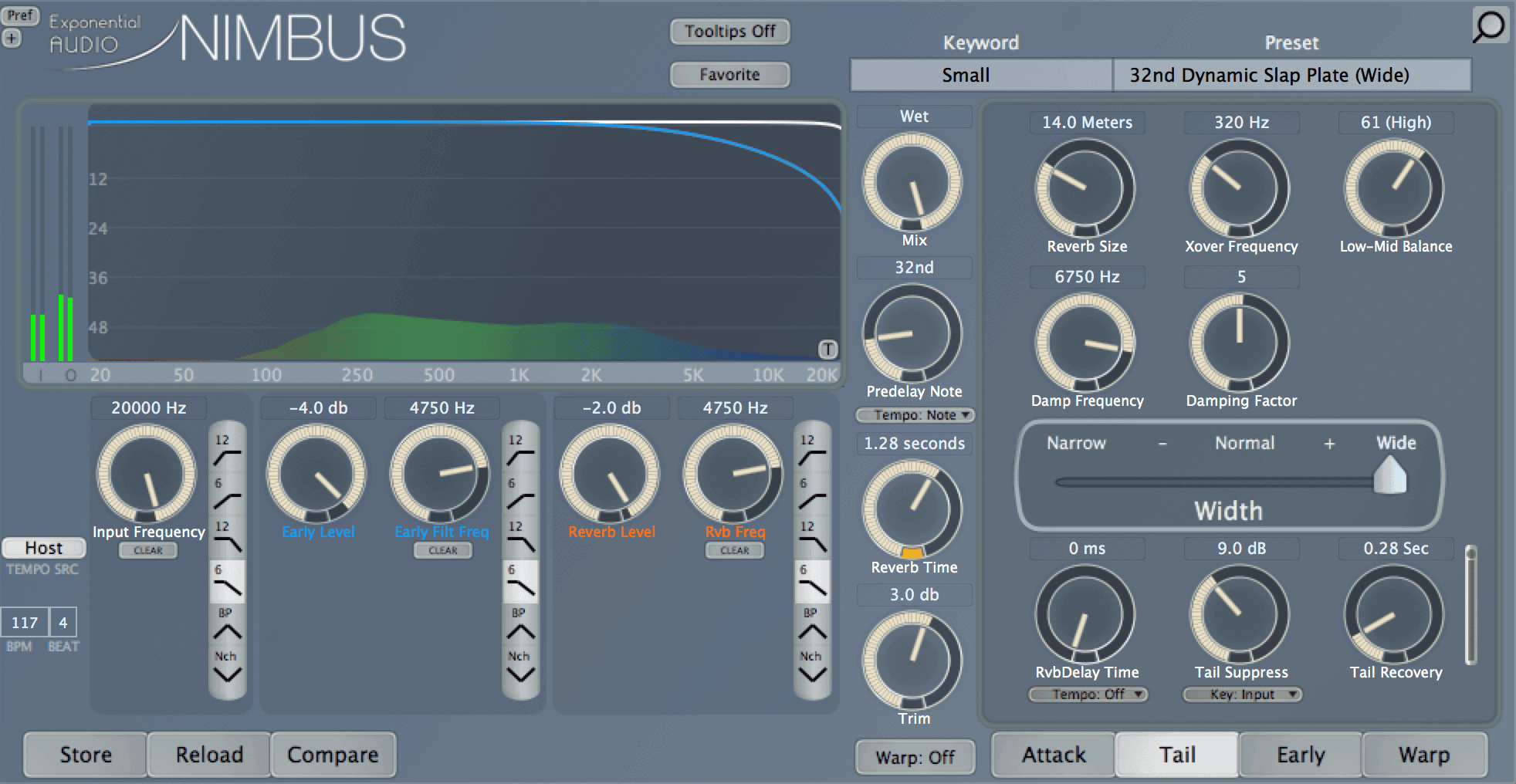This screenshot has height=784, width=1516.
Task: Click the vertical scrollbar beside Tail Recovery
Action: [x=1471, y=604]
